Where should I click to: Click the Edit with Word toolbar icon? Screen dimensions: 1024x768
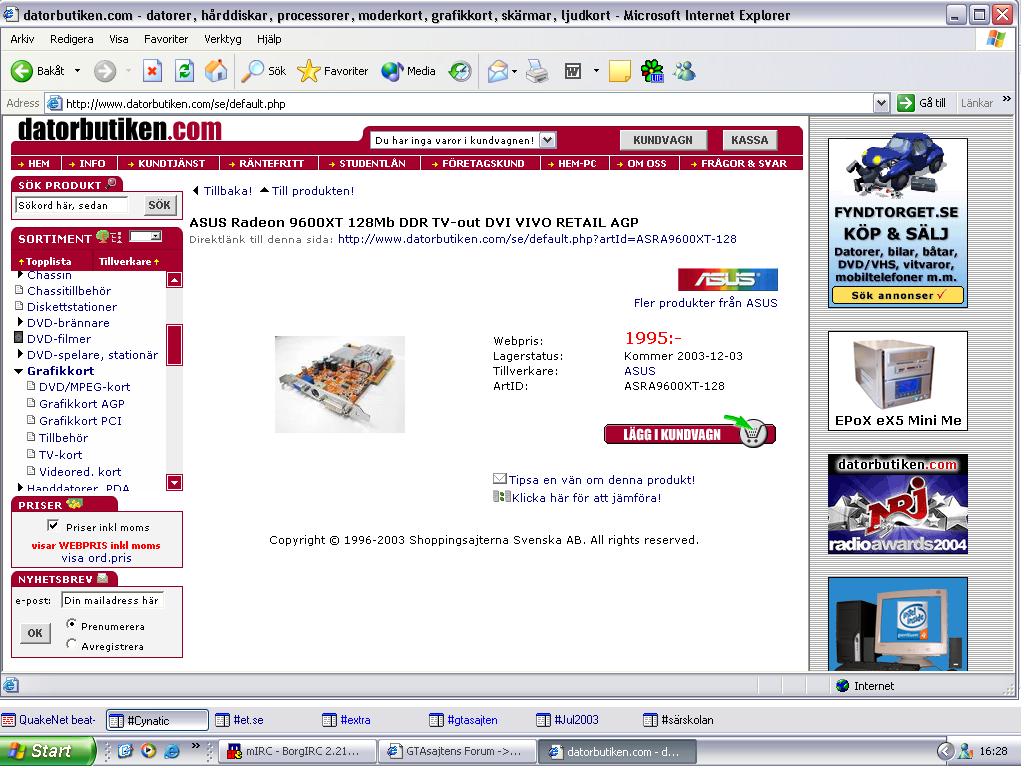573,71
